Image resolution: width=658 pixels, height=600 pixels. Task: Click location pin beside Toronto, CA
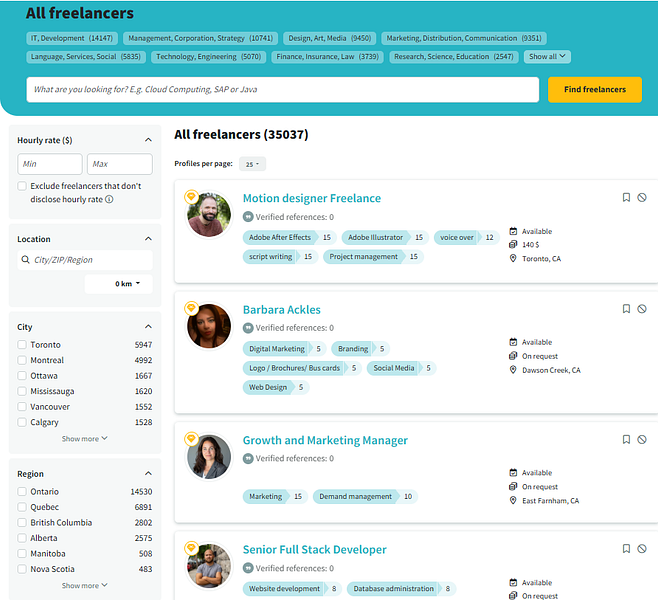[513, 258]
